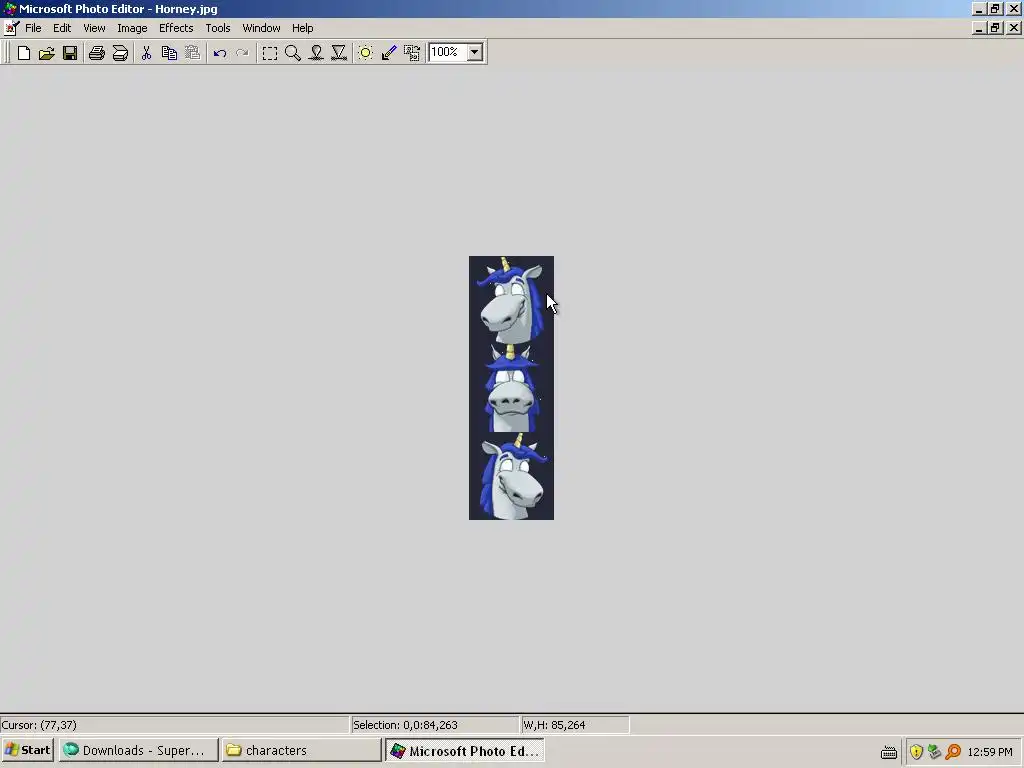Open Image Balance via the sun icon
Screen dimensions: 1024x768
(x=366, y=53)
